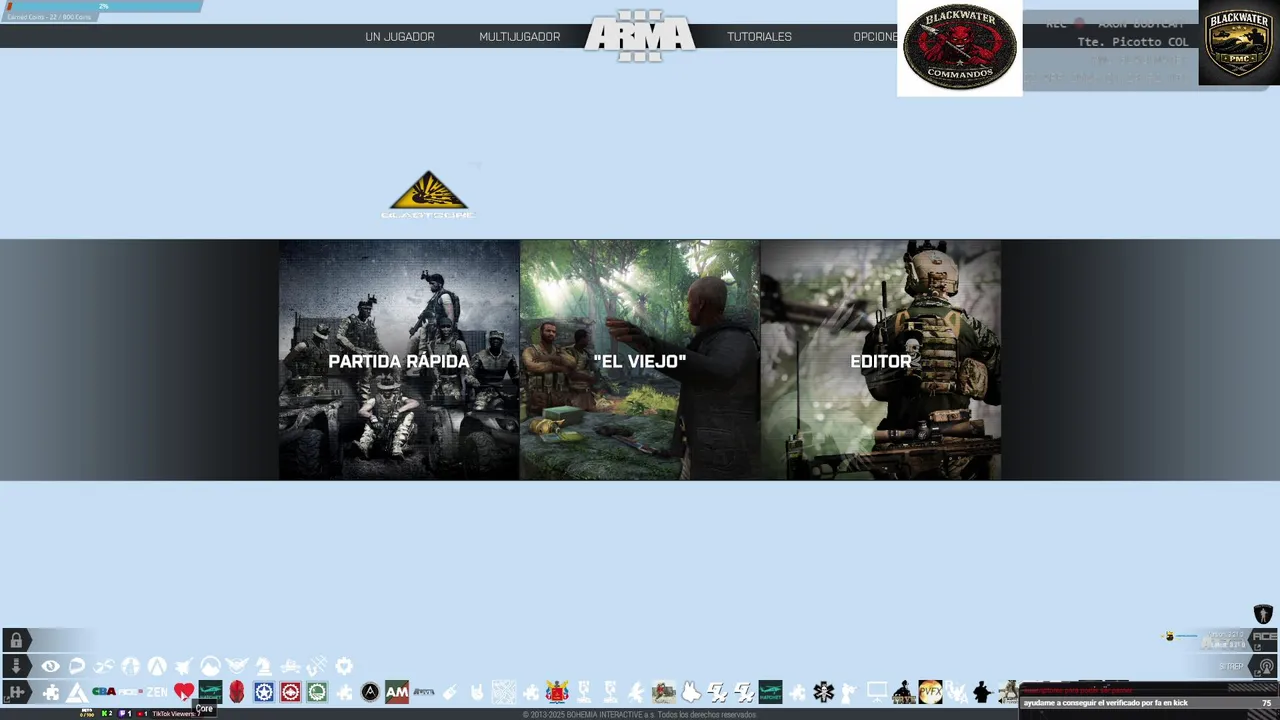
Task: Click the red gear emblem mod icon
Action: 290,692
